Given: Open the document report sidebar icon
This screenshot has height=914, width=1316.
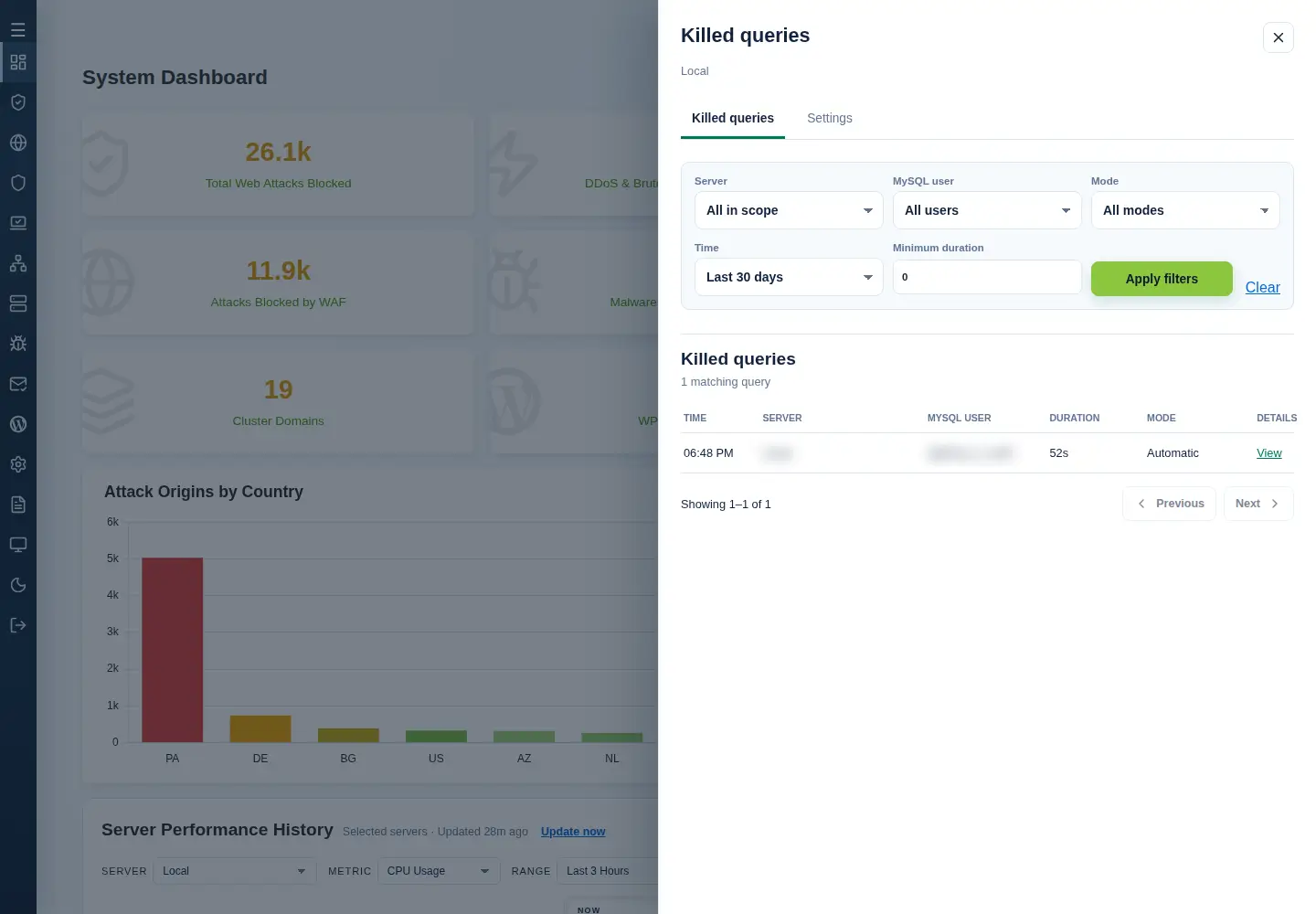Looking at the screenshot, I should pyautogui.click(x=17, y=505).
